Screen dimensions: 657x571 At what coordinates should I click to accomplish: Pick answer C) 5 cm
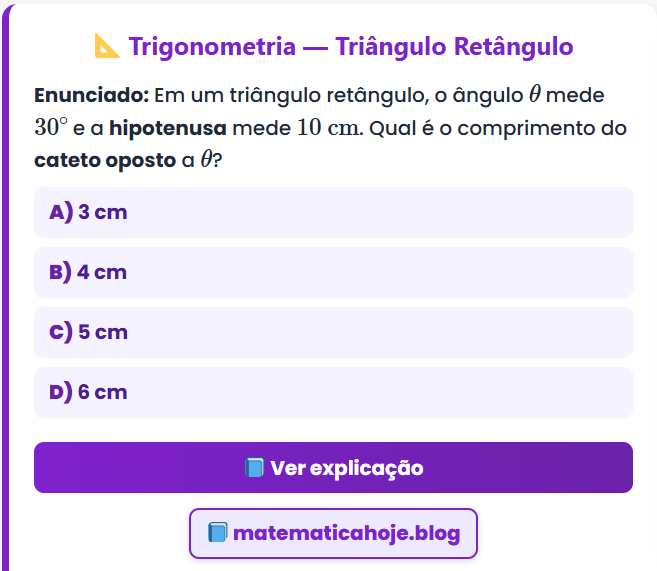pyautogui.click(x=333, y=332)
